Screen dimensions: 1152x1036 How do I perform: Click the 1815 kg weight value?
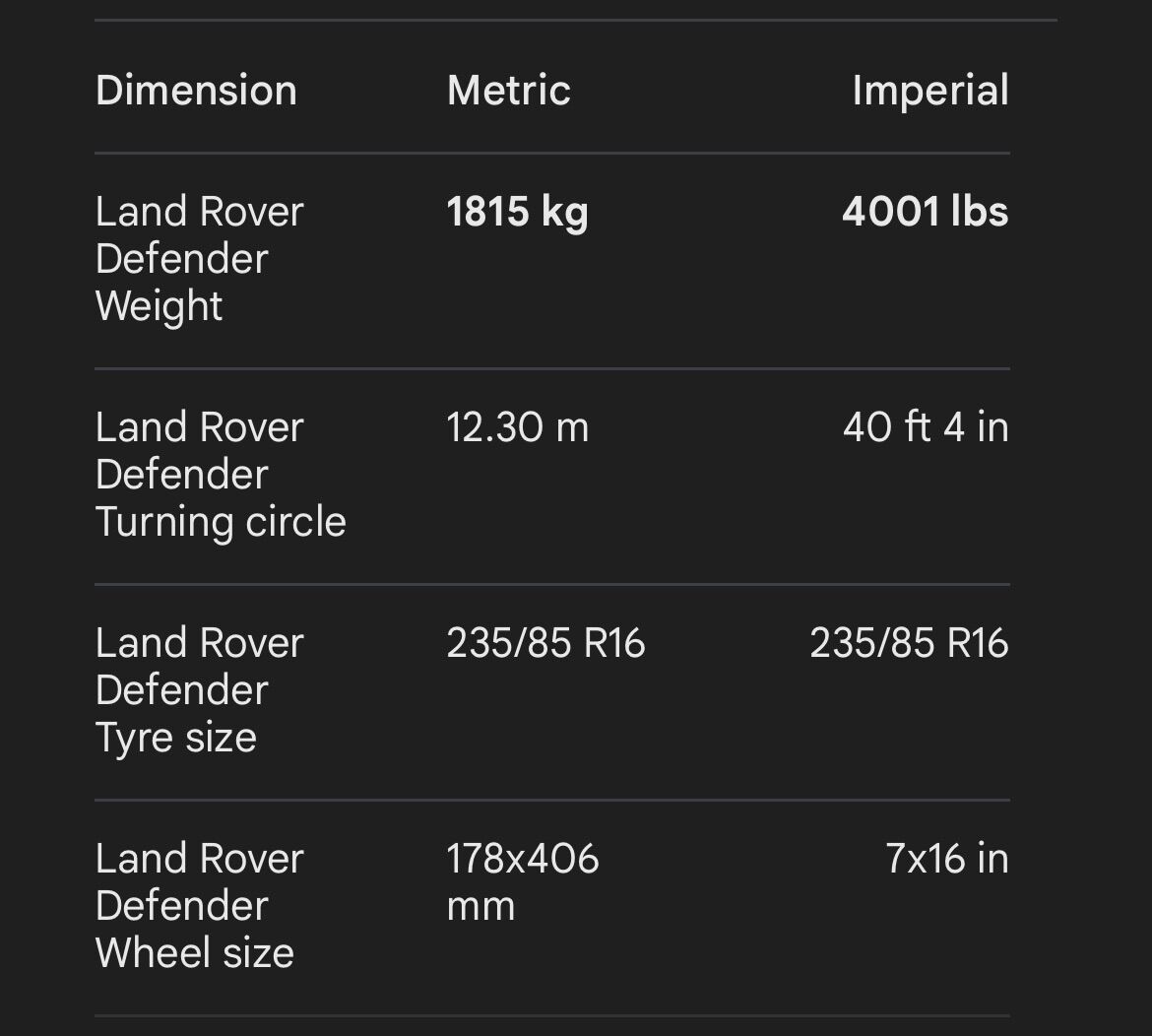pos(517,213)
